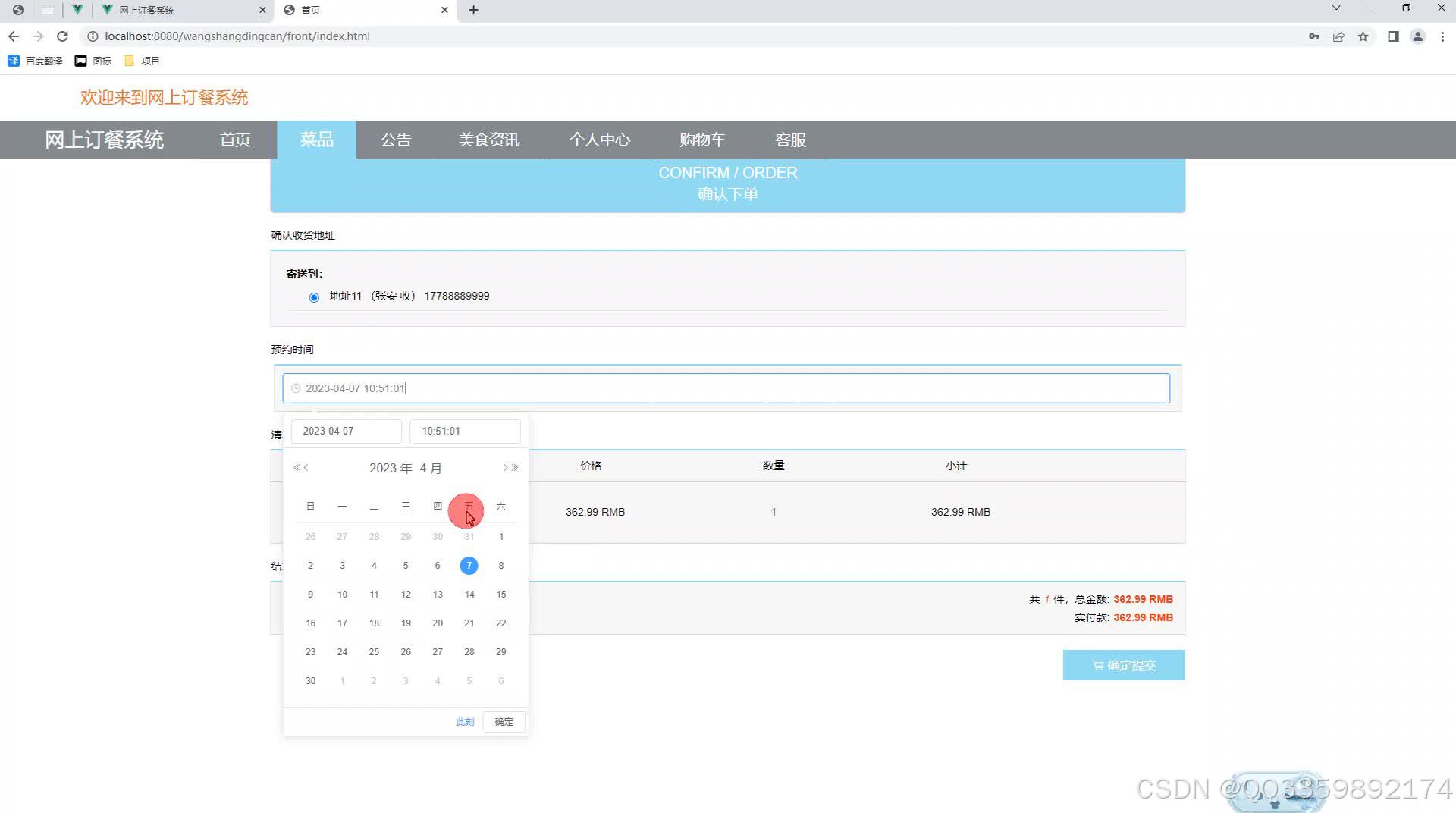The height and width of the screenshot is (813, 1456).
Task: Close the 网上订餐系统 tab
Action: [262, 10]
